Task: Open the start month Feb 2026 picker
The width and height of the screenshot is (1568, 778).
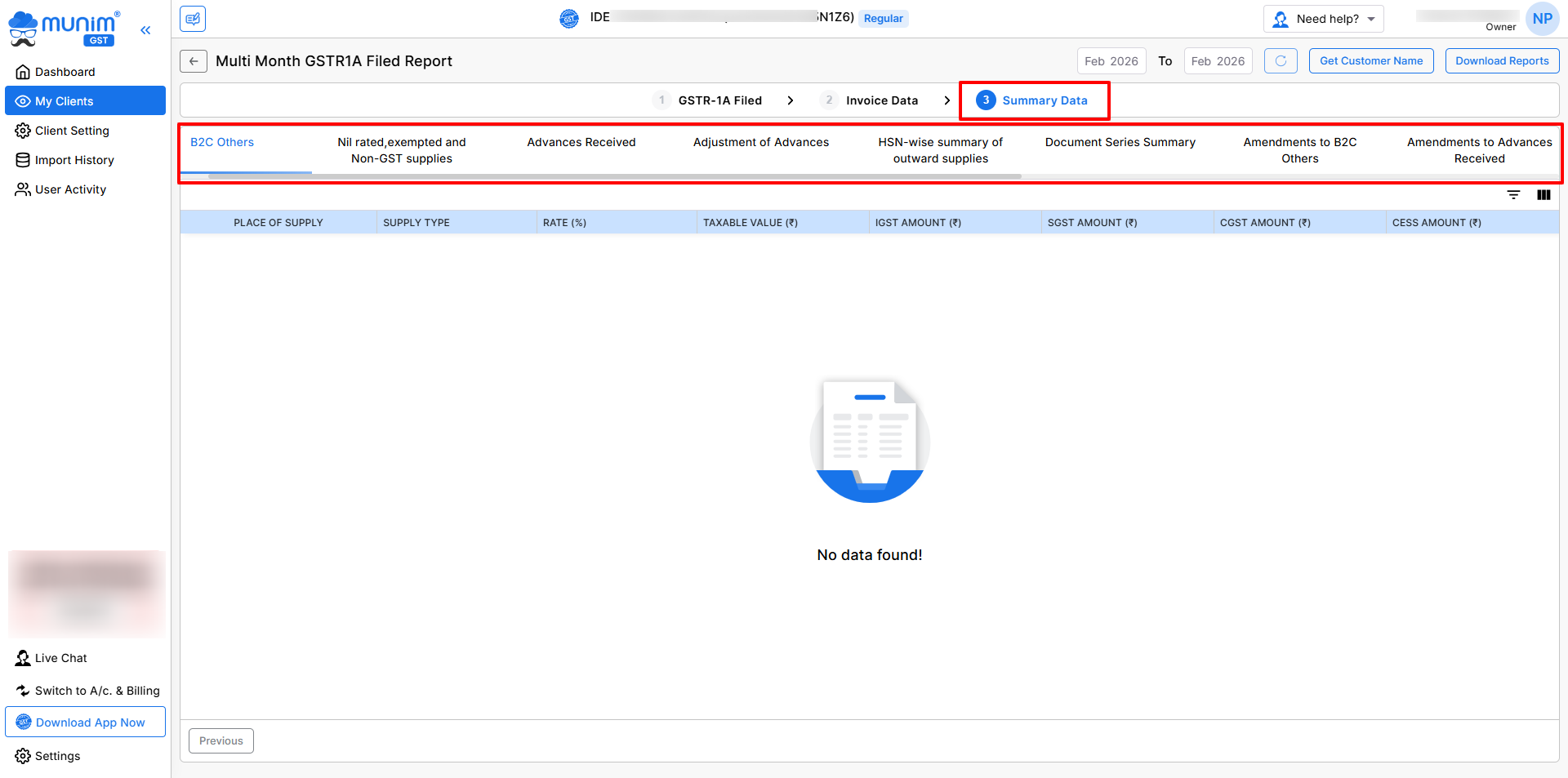Action: pyautogui.click(x=1111, y=61)
